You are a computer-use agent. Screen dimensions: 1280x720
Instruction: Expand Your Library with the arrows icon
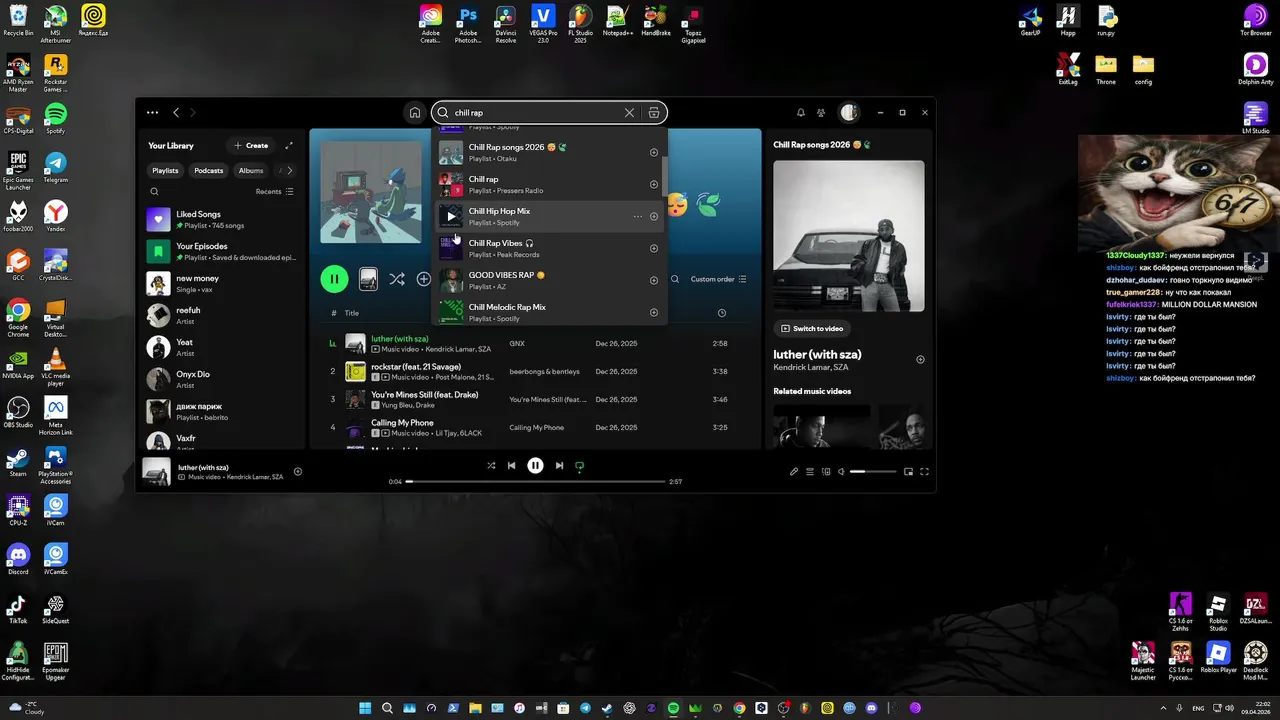tap(289, 146)
